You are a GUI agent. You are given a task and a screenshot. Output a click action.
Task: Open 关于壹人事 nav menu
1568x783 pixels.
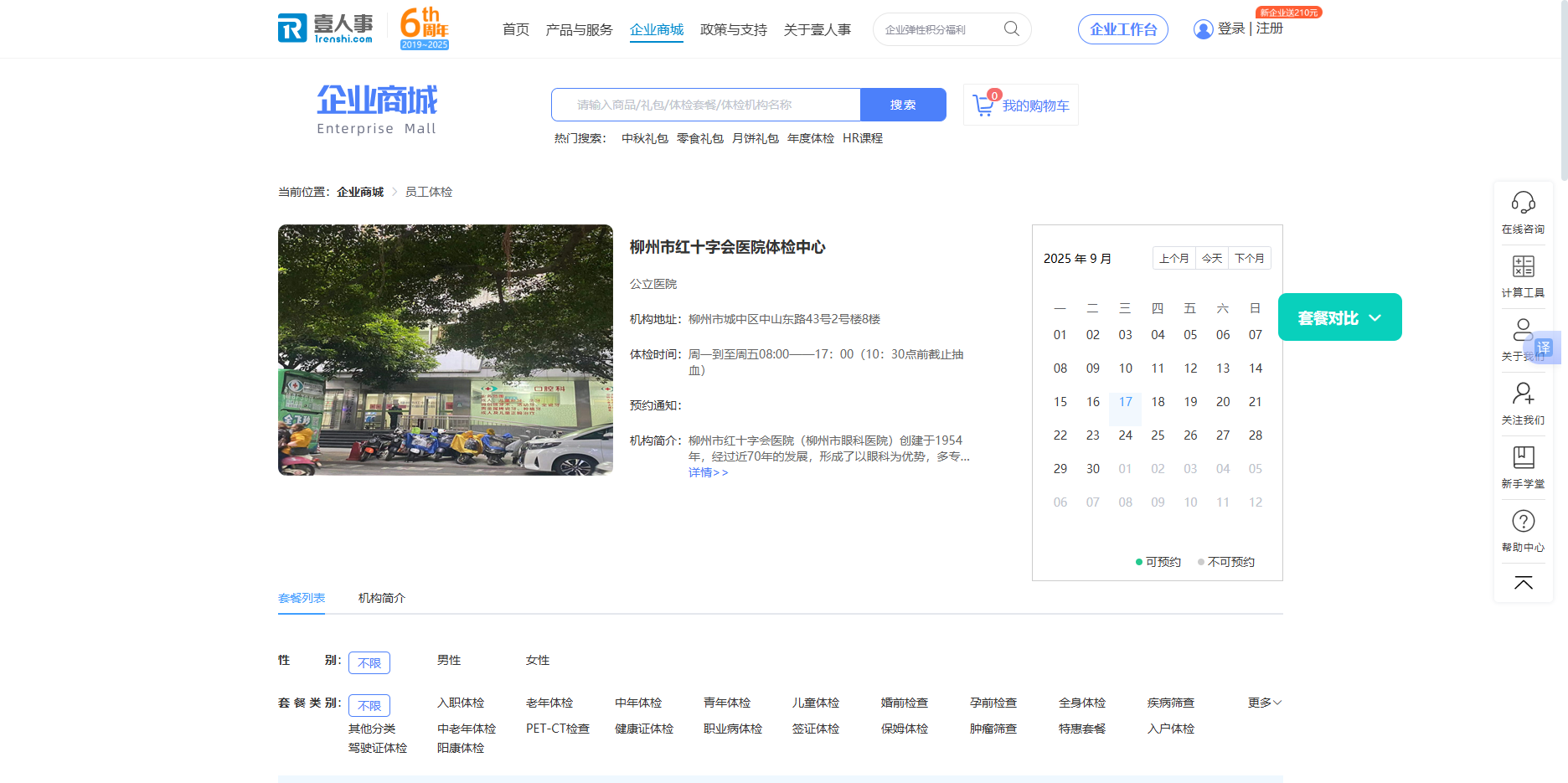(818, 29)
